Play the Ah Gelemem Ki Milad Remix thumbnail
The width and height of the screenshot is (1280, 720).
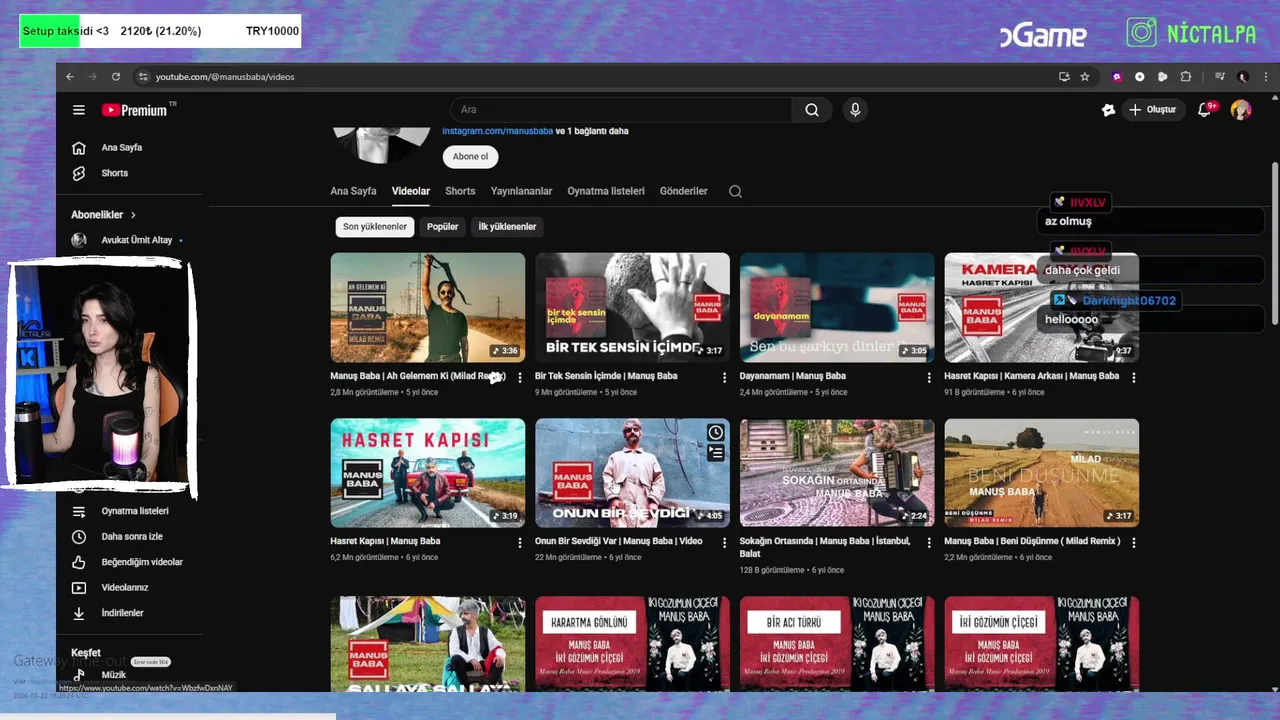click(x=427, y=307)
